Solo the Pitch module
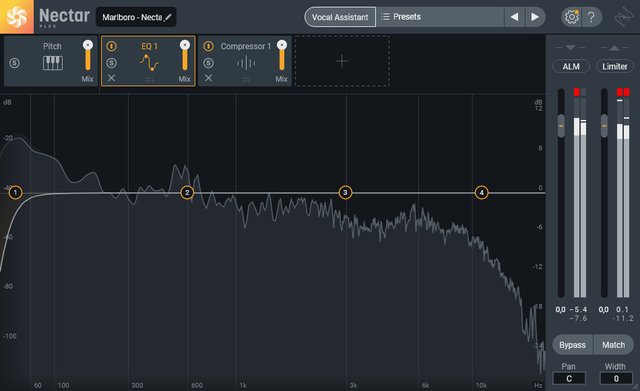The width and height of the screenshot is (640, 391). pos(15,63)
